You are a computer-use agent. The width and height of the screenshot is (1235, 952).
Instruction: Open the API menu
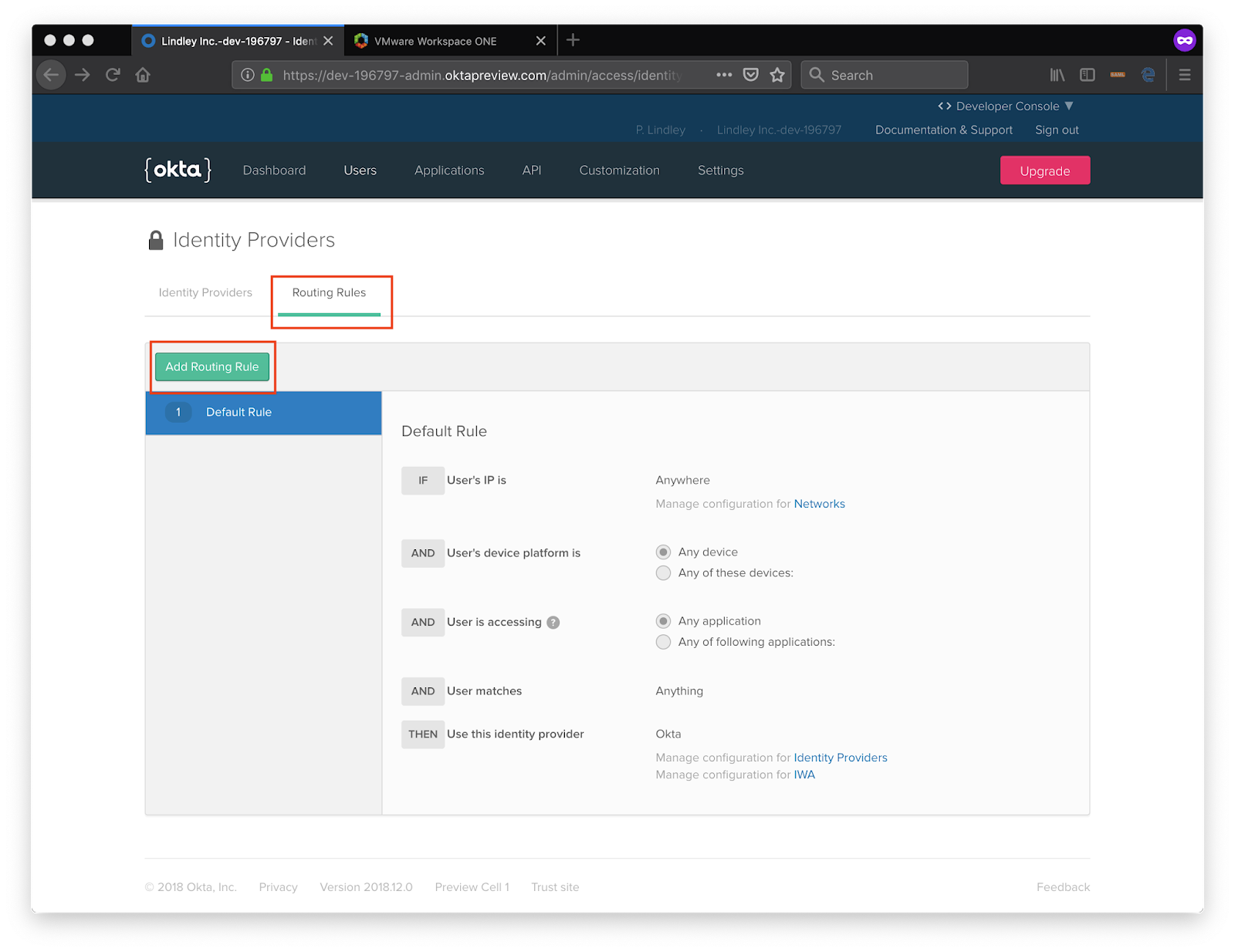(532, 170)
